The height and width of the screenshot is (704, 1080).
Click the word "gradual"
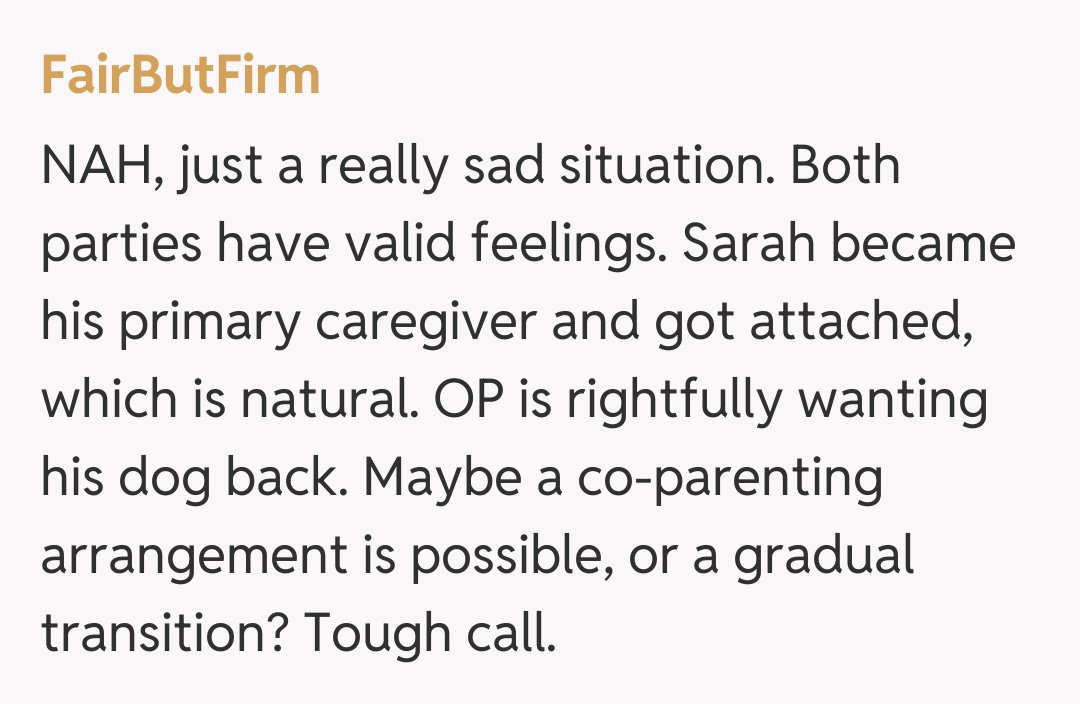(823, 557)
